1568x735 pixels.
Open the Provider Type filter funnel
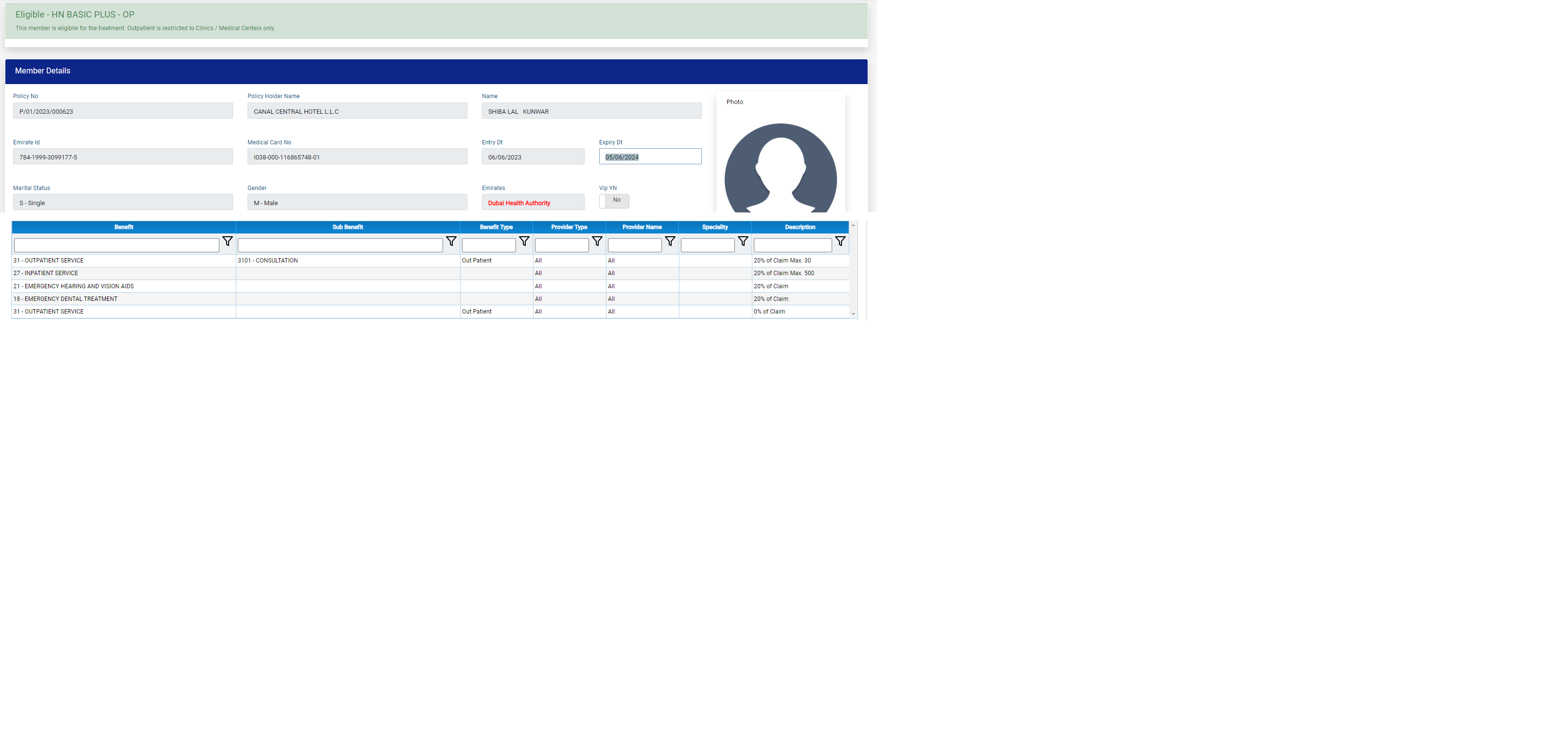[x=597, y=242]
